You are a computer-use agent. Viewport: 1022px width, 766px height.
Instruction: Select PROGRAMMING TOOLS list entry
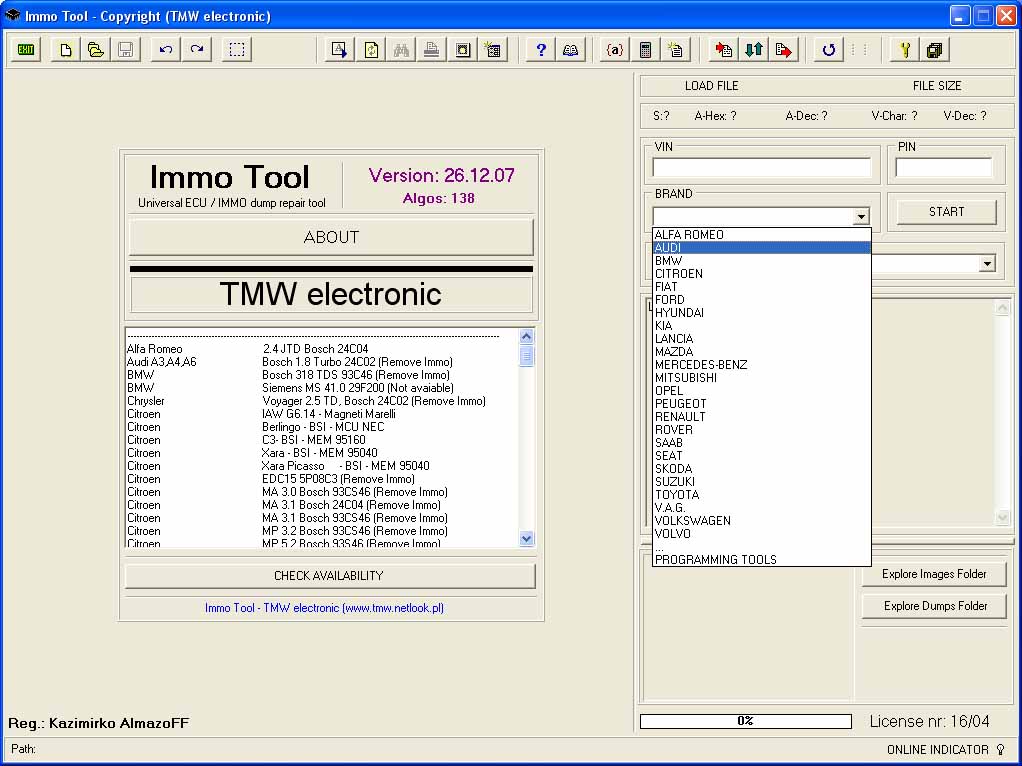coord(761,559)
